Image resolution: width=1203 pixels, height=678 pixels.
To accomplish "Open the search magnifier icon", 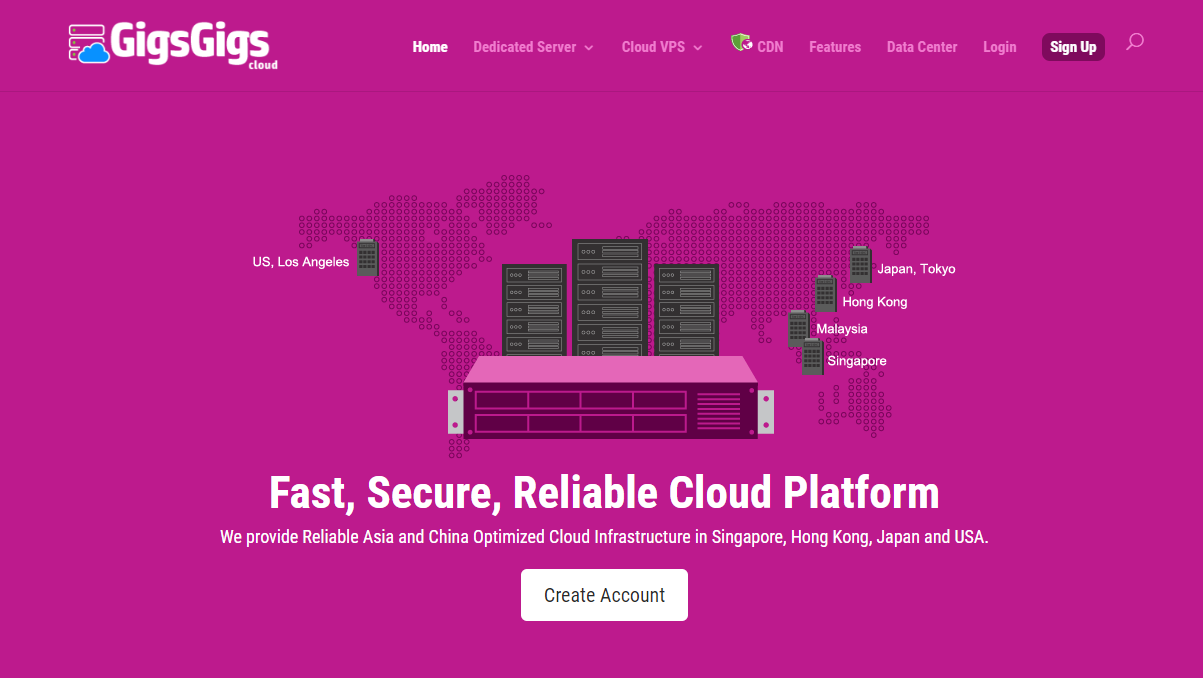I will (x=1134, y=42).
